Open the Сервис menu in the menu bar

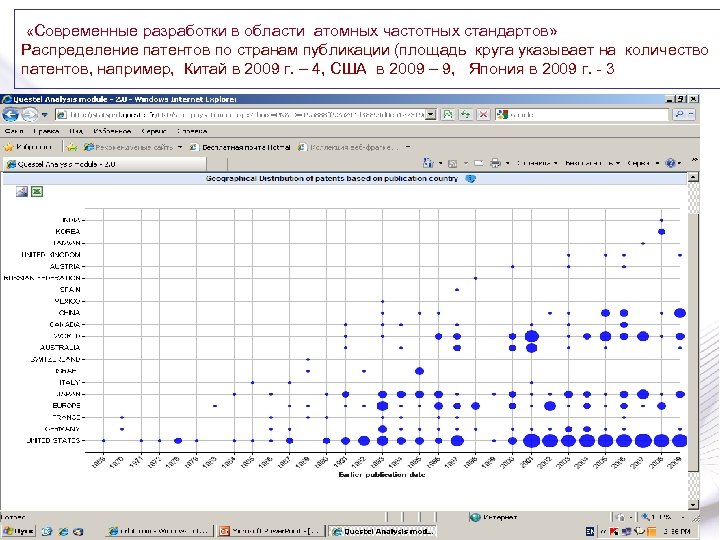pos(153,131)
